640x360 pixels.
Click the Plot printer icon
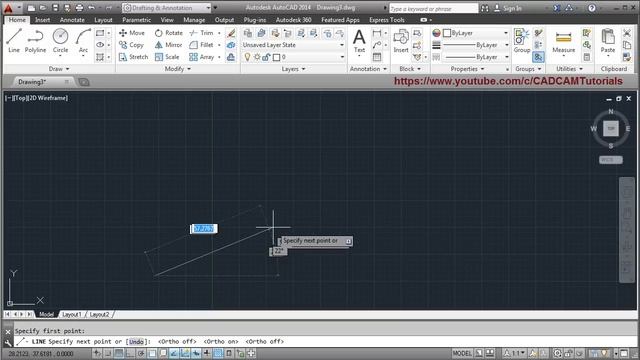pos(79,8)
